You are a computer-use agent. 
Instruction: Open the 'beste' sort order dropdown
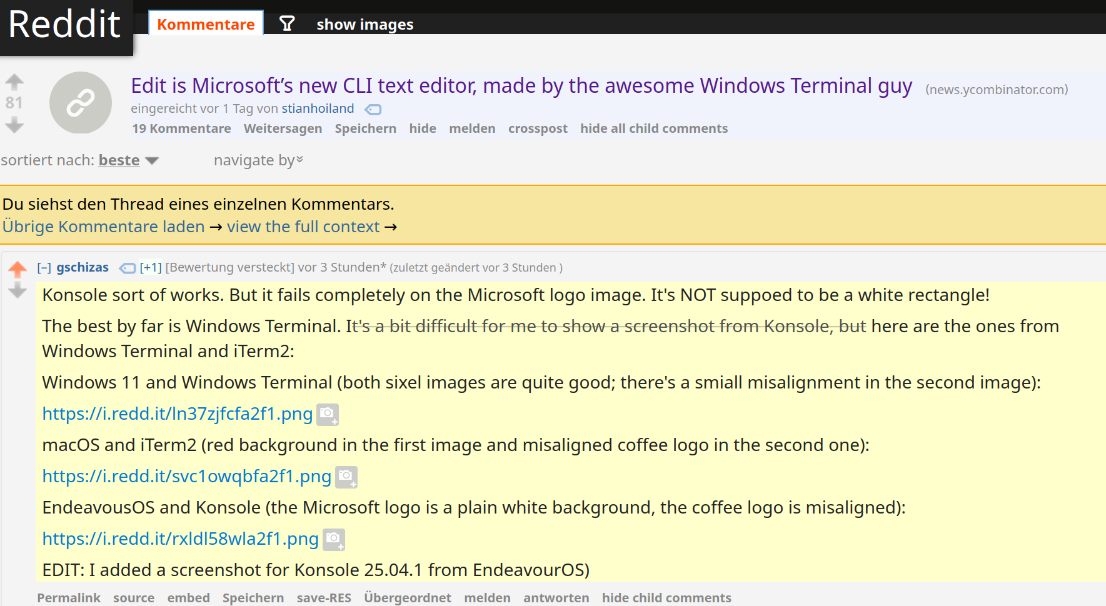click(128, 160)
